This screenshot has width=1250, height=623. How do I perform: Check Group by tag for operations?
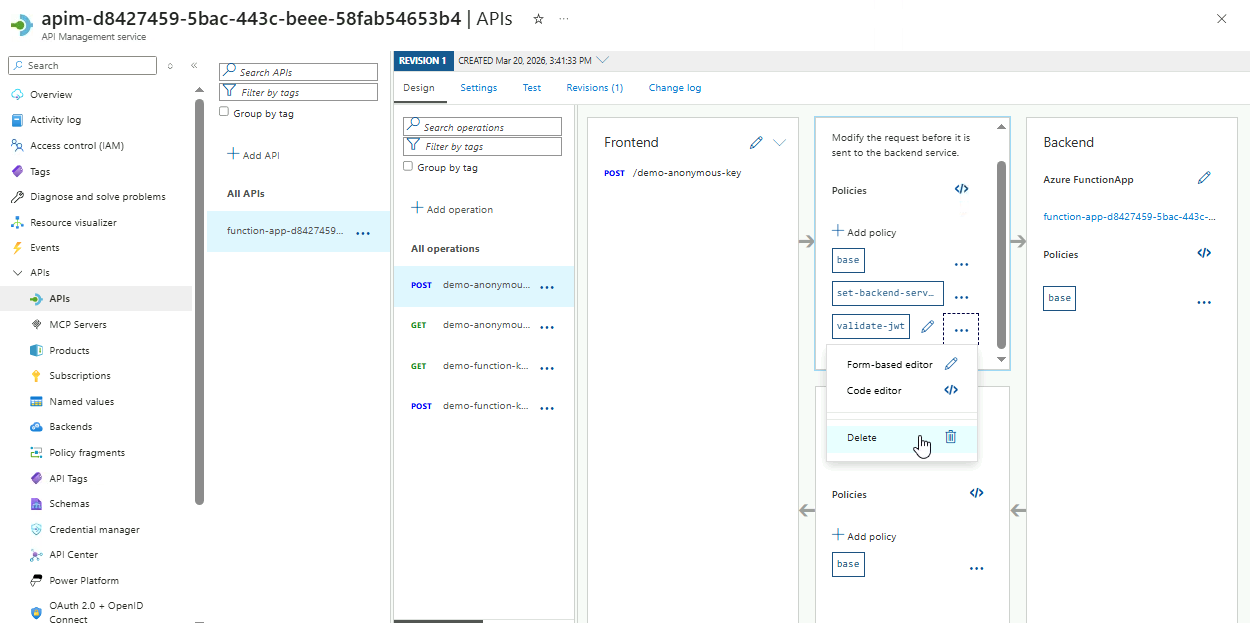(x=408, y=167)
